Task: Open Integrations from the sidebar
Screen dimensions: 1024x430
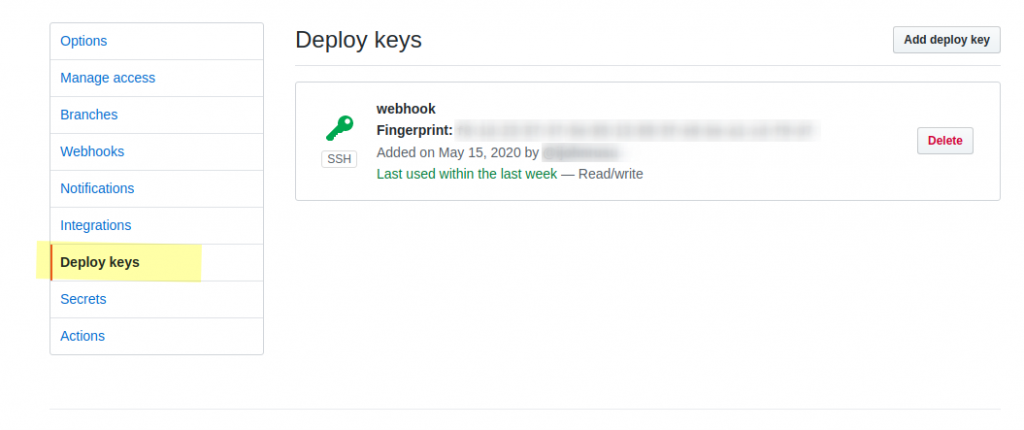Action: coord(96,226)
